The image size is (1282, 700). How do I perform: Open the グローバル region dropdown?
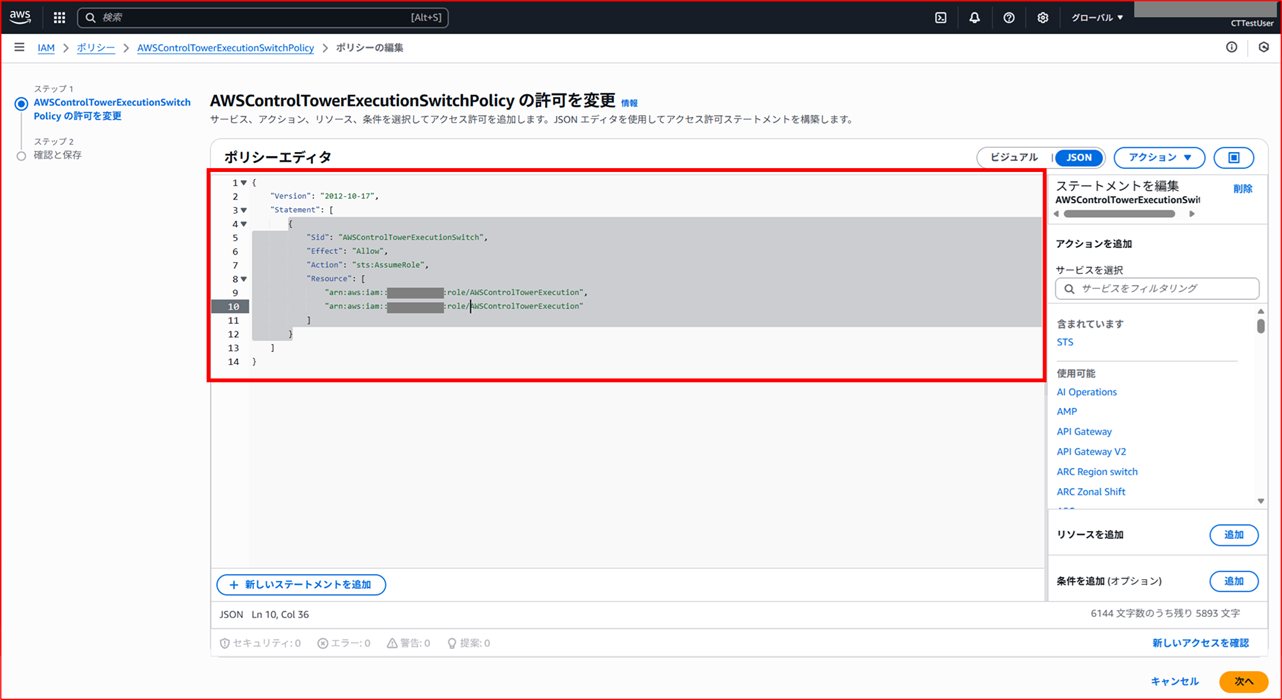click(1095, 17)
